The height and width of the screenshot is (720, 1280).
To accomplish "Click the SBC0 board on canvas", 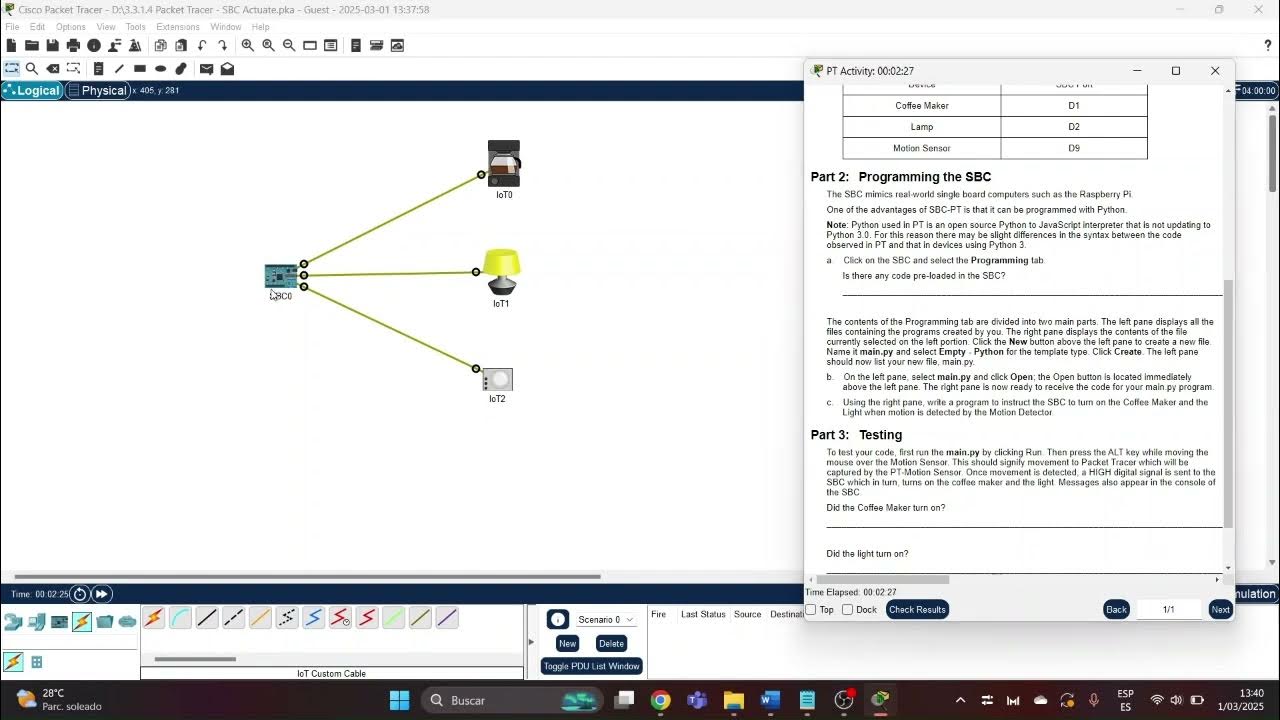I will pyautogui.click(x=281, y=275).
